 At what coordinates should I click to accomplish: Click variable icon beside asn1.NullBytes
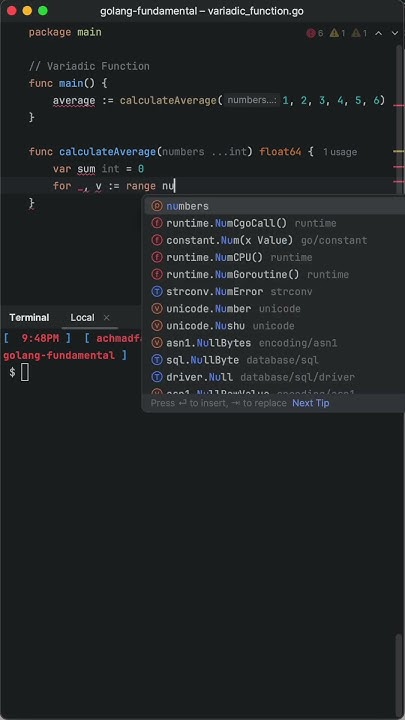(x=157, y=343)
